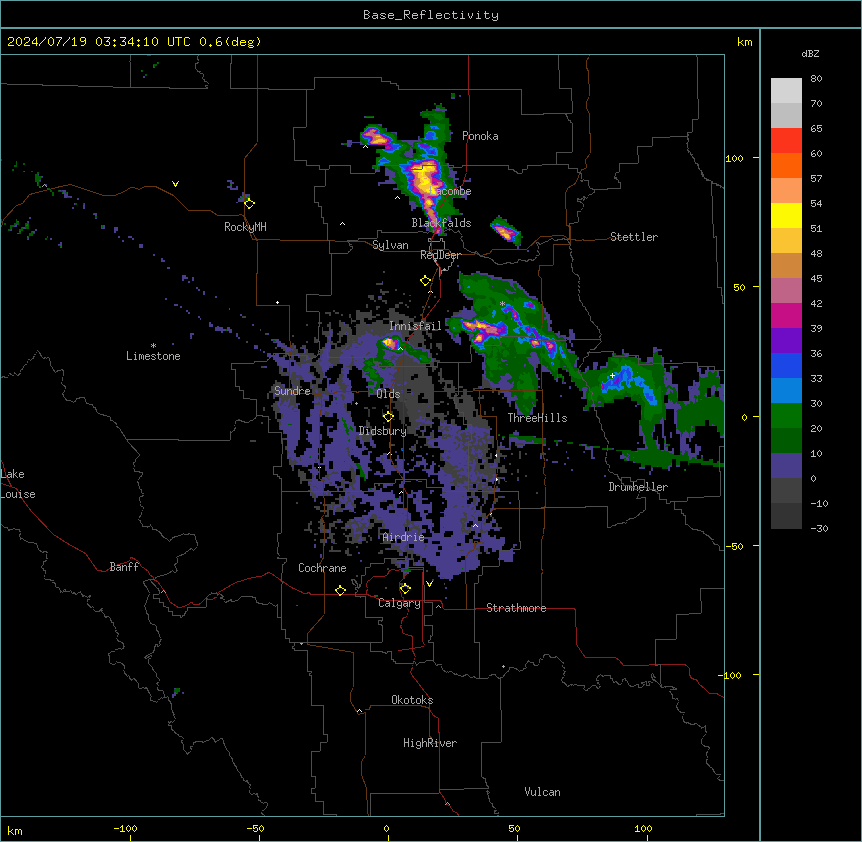The image size is (862, 842).
Task: Click the Base_Reflectivity title text
Action: click(x=431, y=15)
